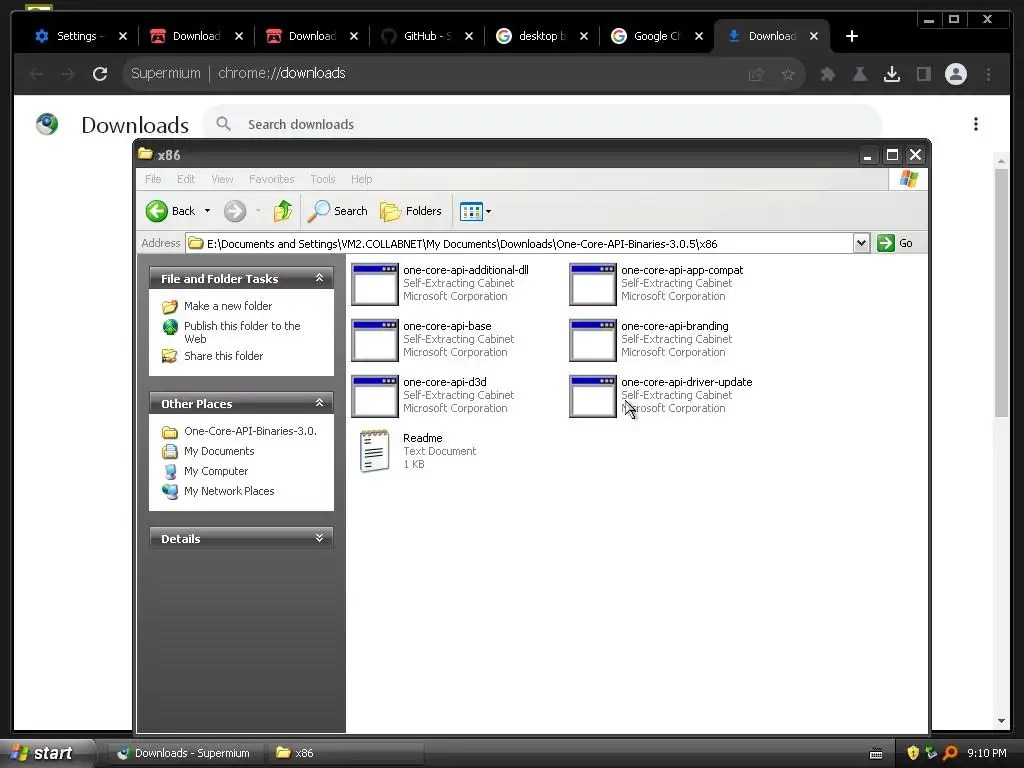Click the Explorer address path field
This screenshot has width=1024, height=768.
coord(520,244)
